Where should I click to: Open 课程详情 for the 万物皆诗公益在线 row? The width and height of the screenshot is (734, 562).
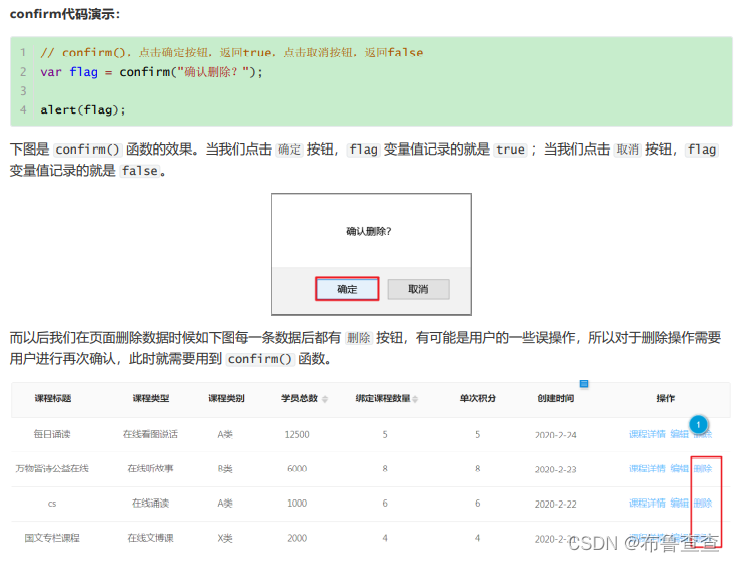point(647,468)
